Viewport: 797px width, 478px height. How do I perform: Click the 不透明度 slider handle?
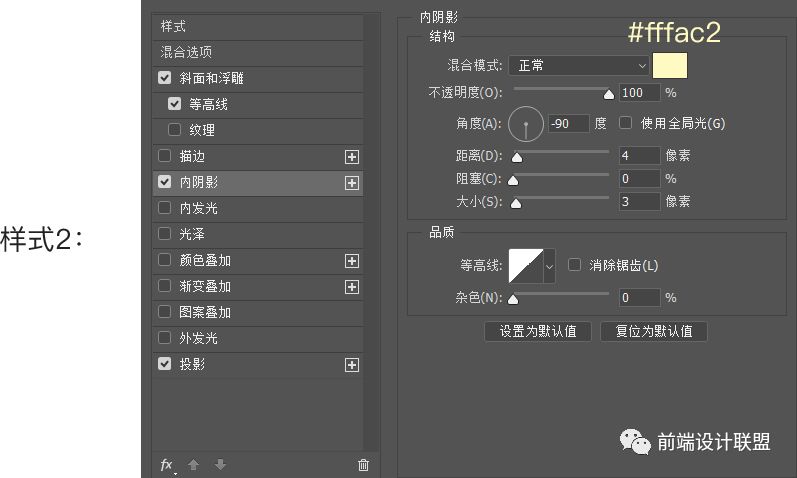click(x=608, y=95)
